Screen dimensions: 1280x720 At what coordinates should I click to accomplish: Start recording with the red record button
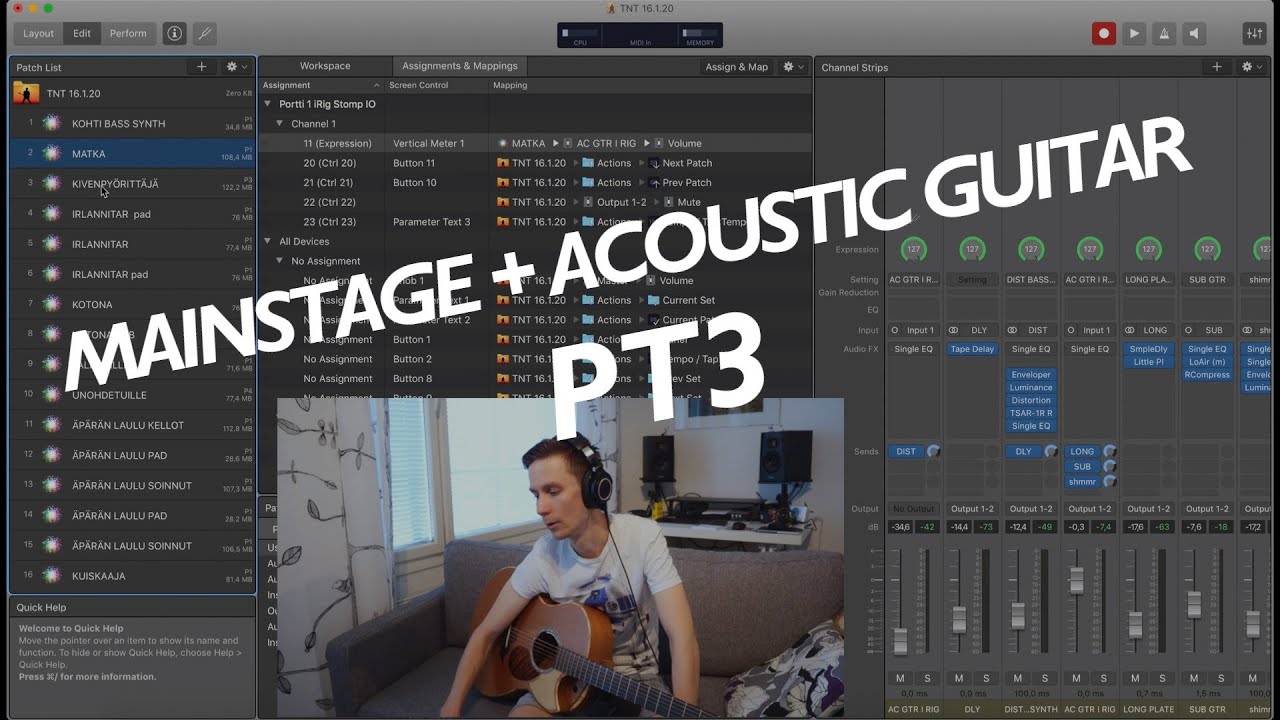point(1104,33)
